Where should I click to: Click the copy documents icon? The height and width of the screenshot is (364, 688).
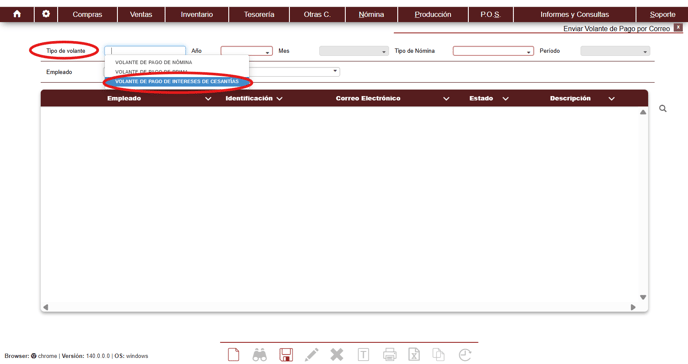coord(438,354)
